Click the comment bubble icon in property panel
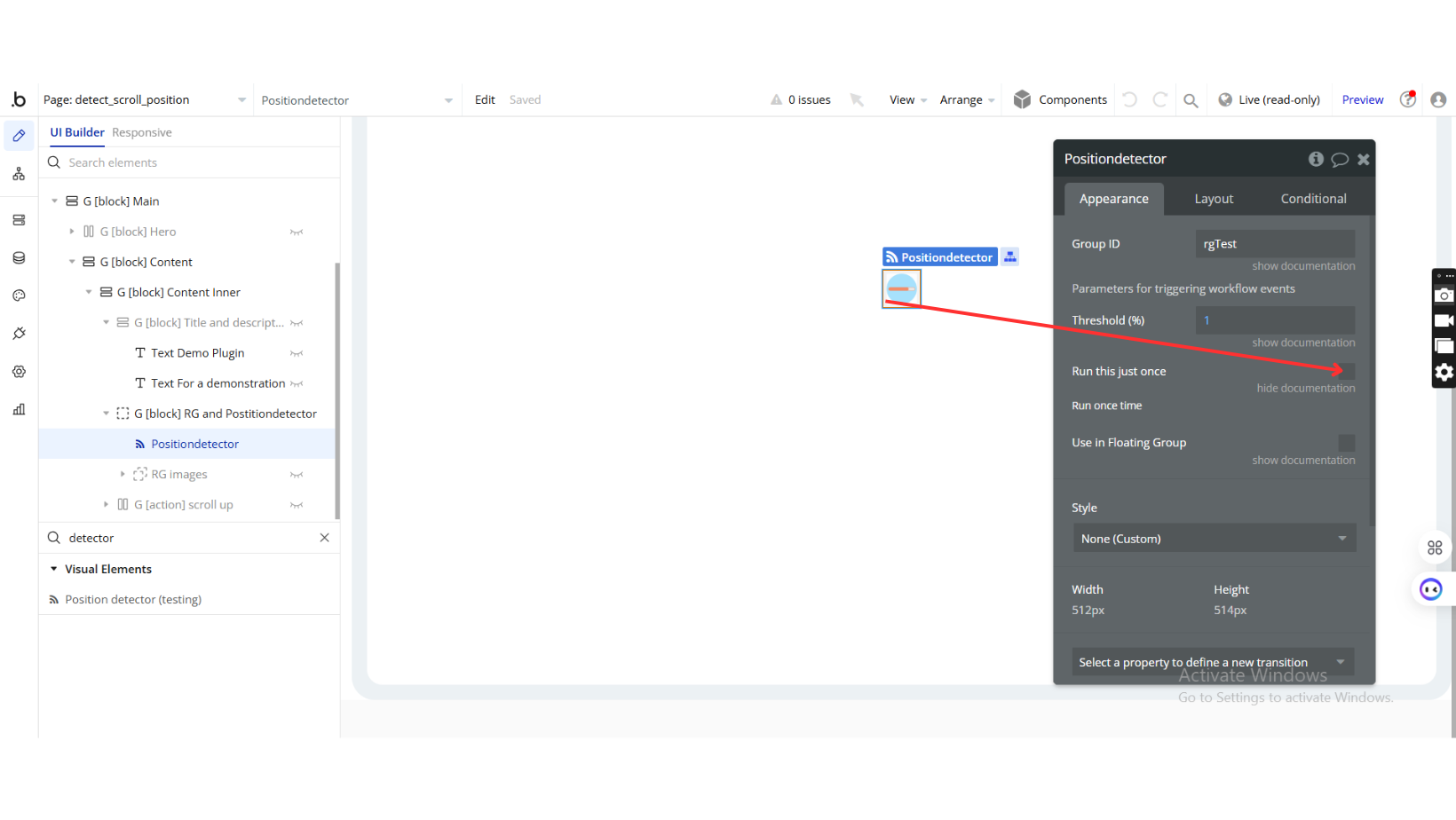The width and height of the screenshot is (1456, 820). [x=1340, y=160]
